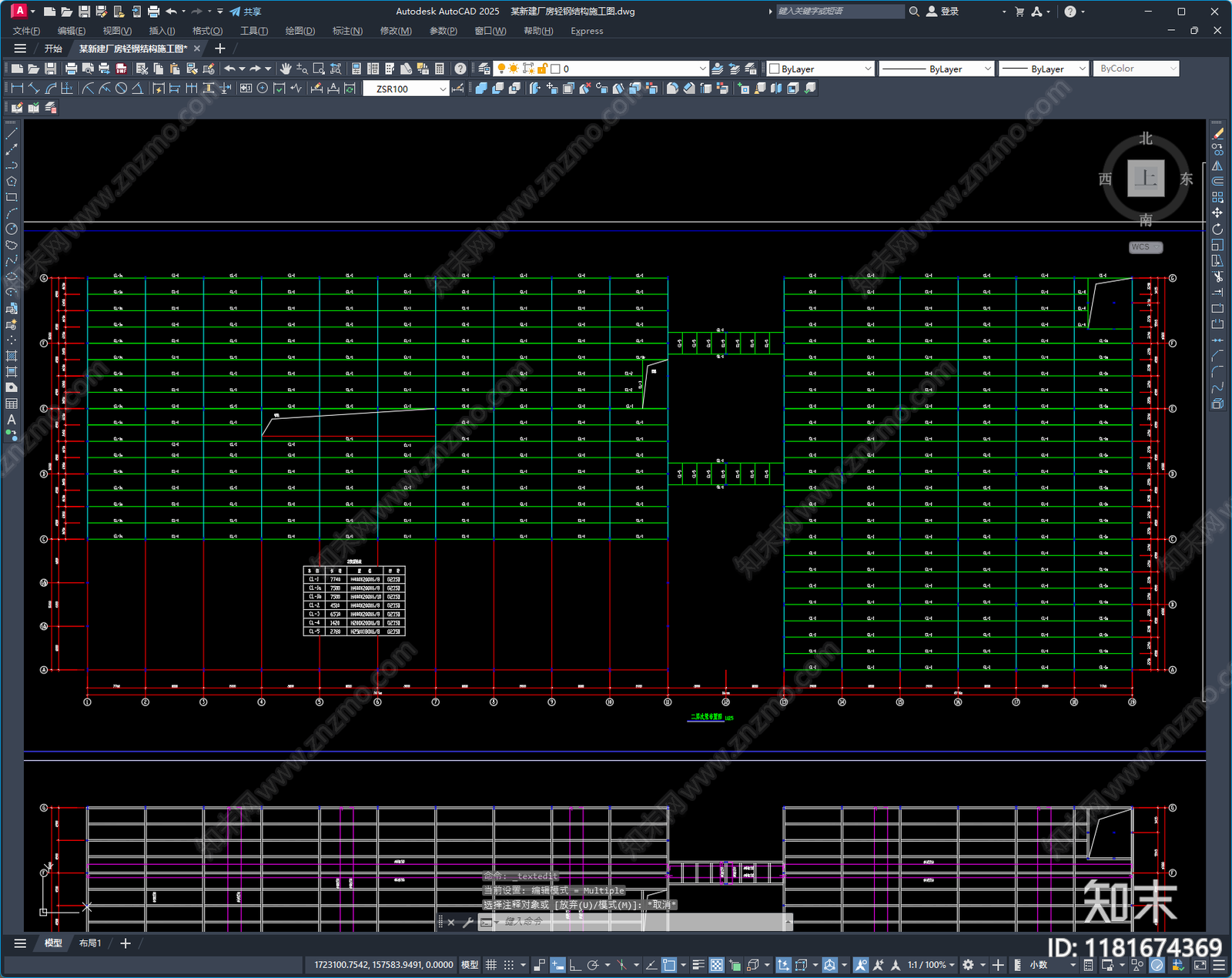Viewport: 1232px width, 978px height.
Task: Click the ViewCube 上 top face
Action: tap(1146, 179)
